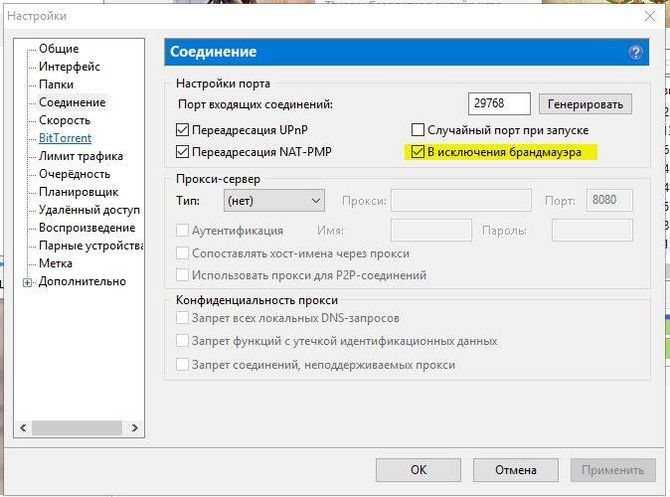Screen dimensions: 670x497
Task: Click the Отмена button
Action: coord(515,470)
